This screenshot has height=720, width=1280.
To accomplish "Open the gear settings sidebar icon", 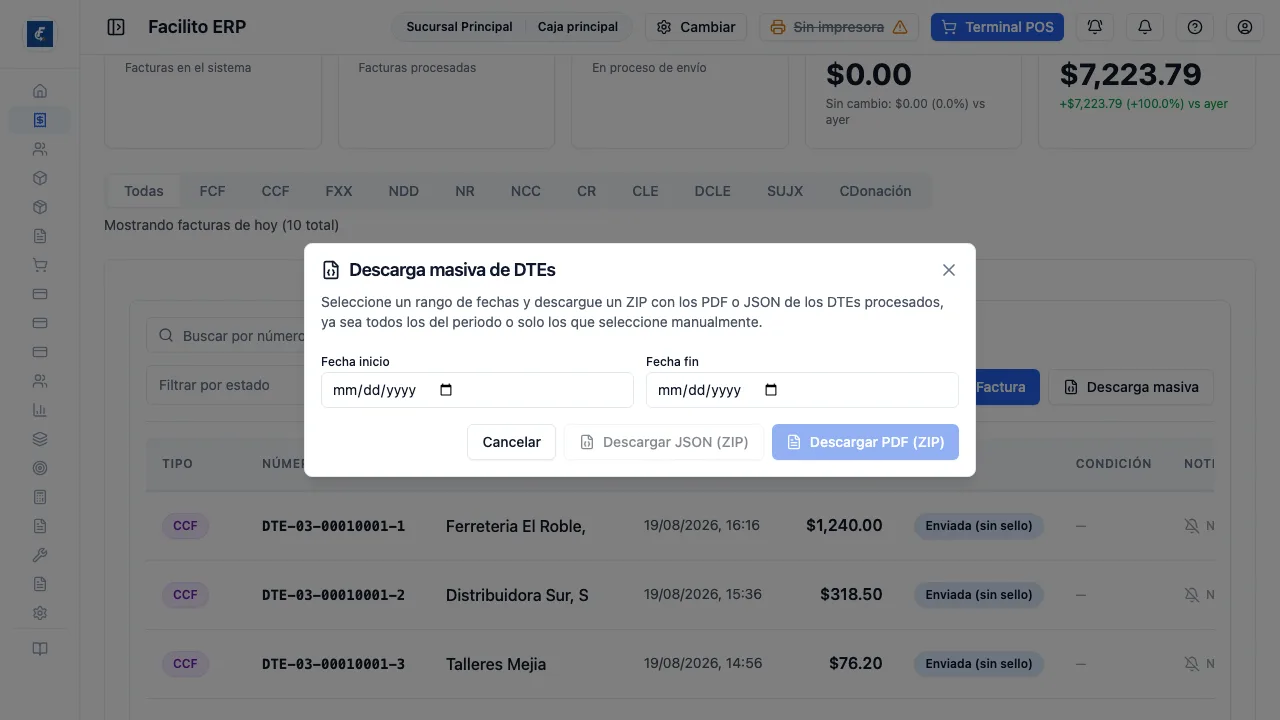I will coord(40,613).
